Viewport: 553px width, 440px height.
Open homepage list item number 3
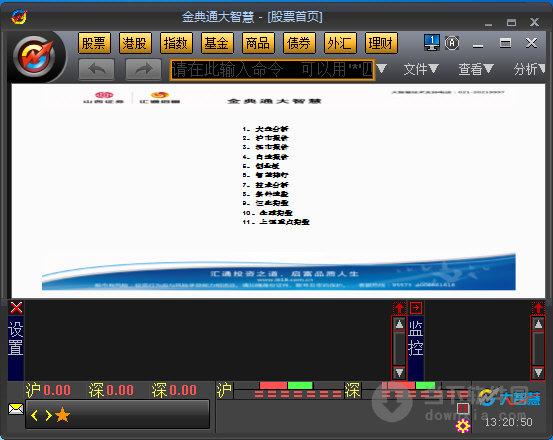click(x=265, y=147)
